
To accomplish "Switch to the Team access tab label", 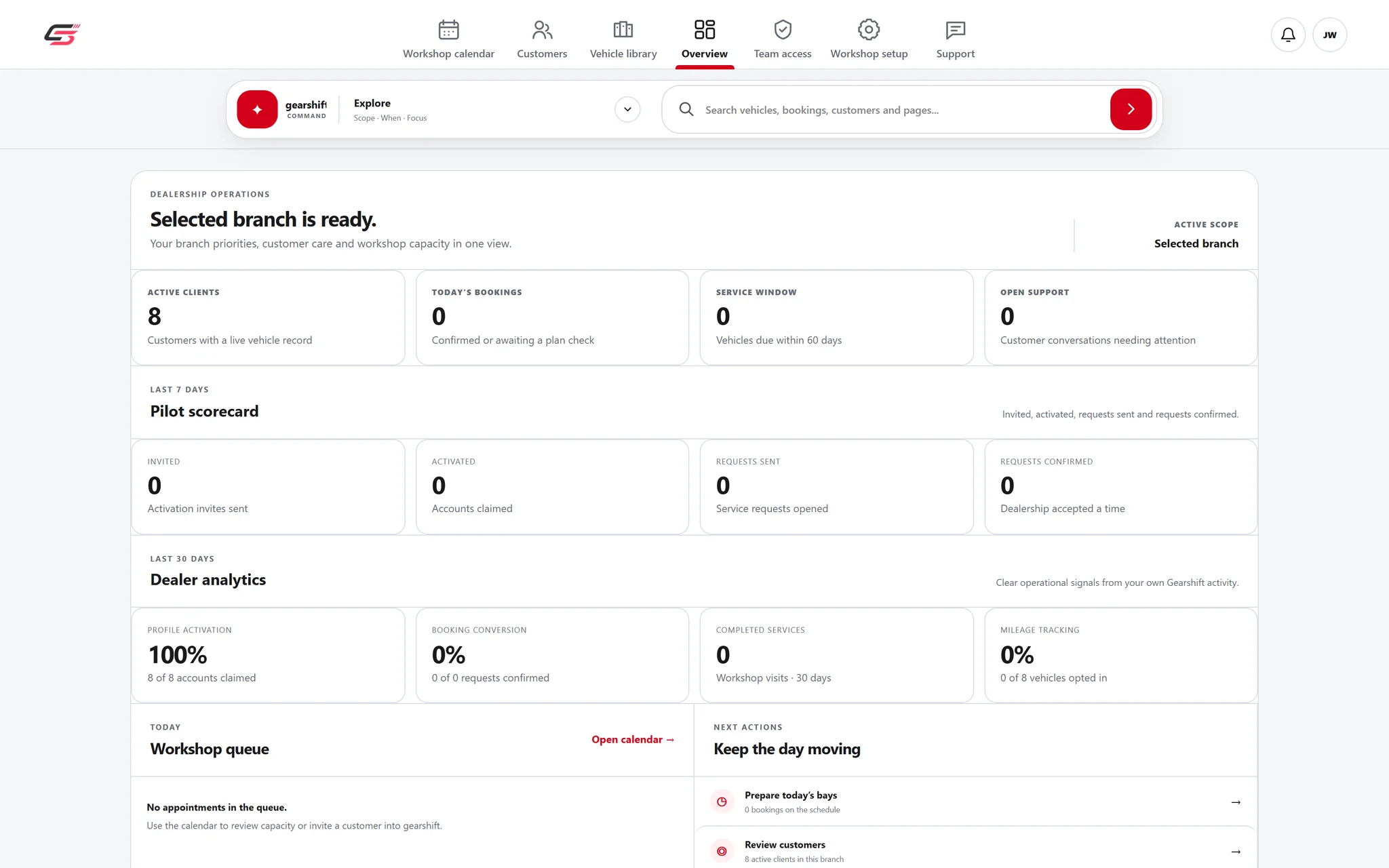I will (x=783, y=54).
